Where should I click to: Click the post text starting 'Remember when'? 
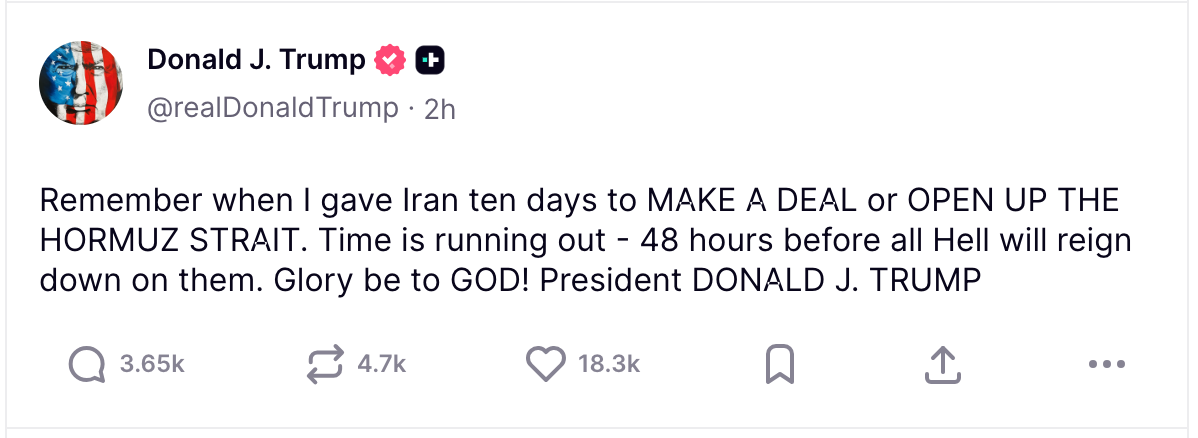[150, 201]
